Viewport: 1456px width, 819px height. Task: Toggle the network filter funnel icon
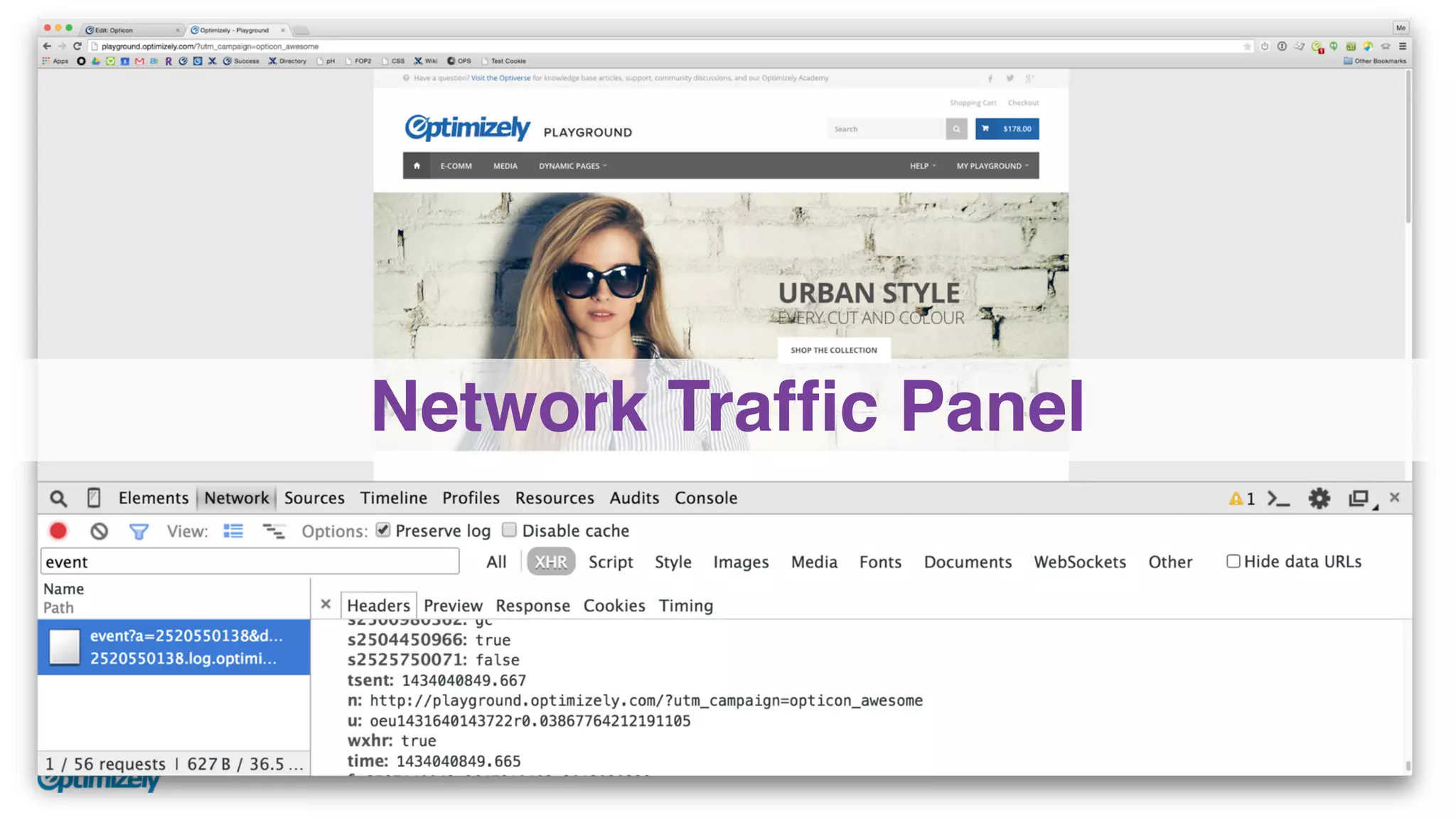(x=139, y=531)
